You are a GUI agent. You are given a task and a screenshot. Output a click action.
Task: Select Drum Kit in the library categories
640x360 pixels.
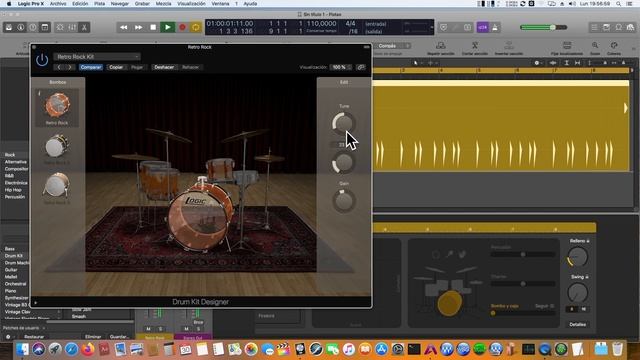[x=13, y=256]
